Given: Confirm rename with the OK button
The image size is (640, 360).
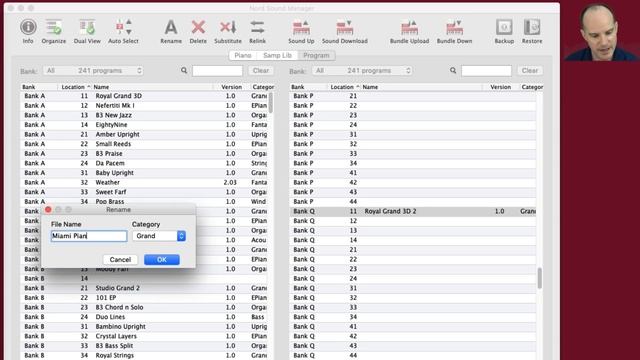Looking at the screenshot, I should click(x=162, y=260).
